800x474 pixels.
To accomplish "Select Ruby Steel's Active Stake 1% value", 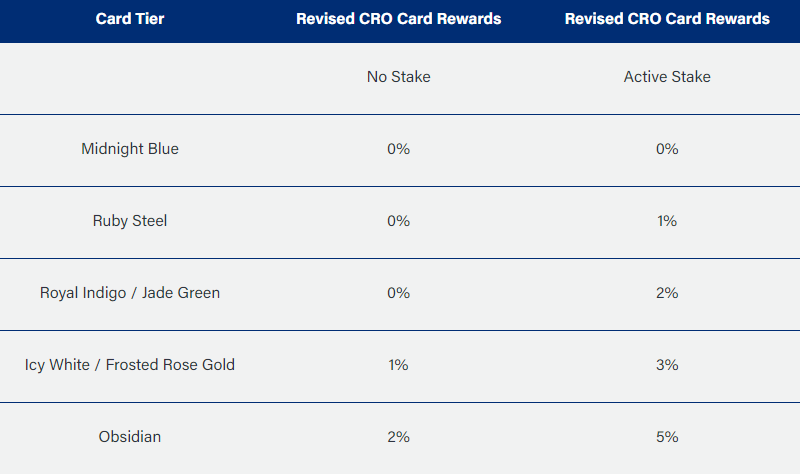I will [x=667, y=221].
